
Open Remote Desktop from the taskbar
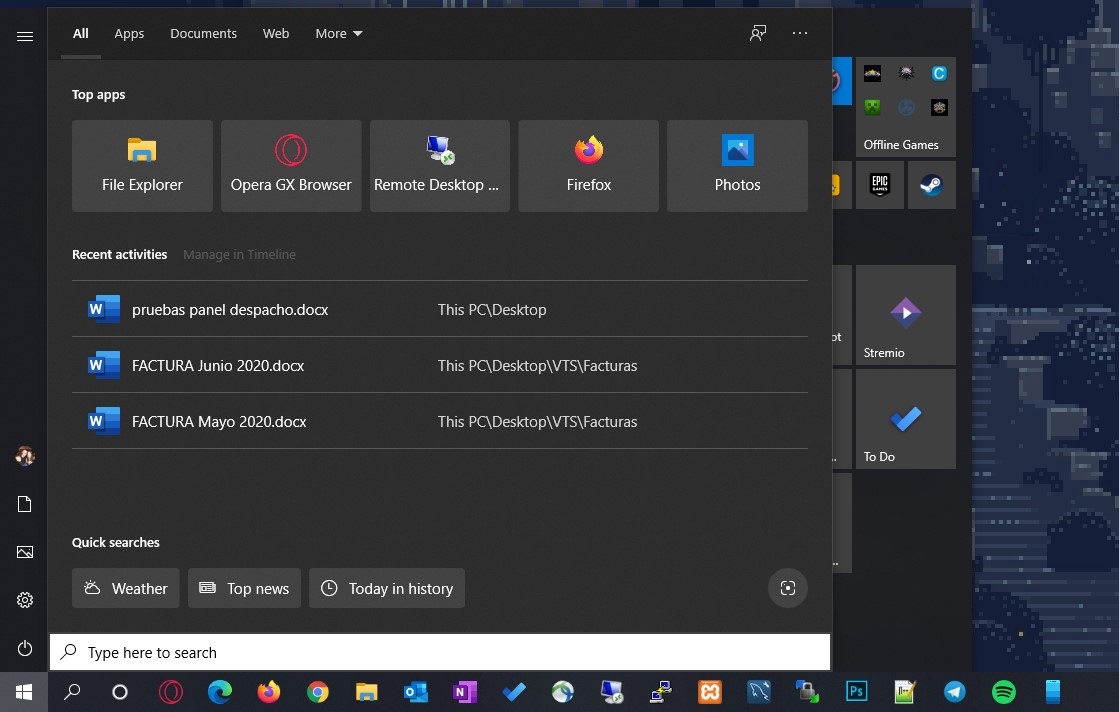tap(612, 692)
